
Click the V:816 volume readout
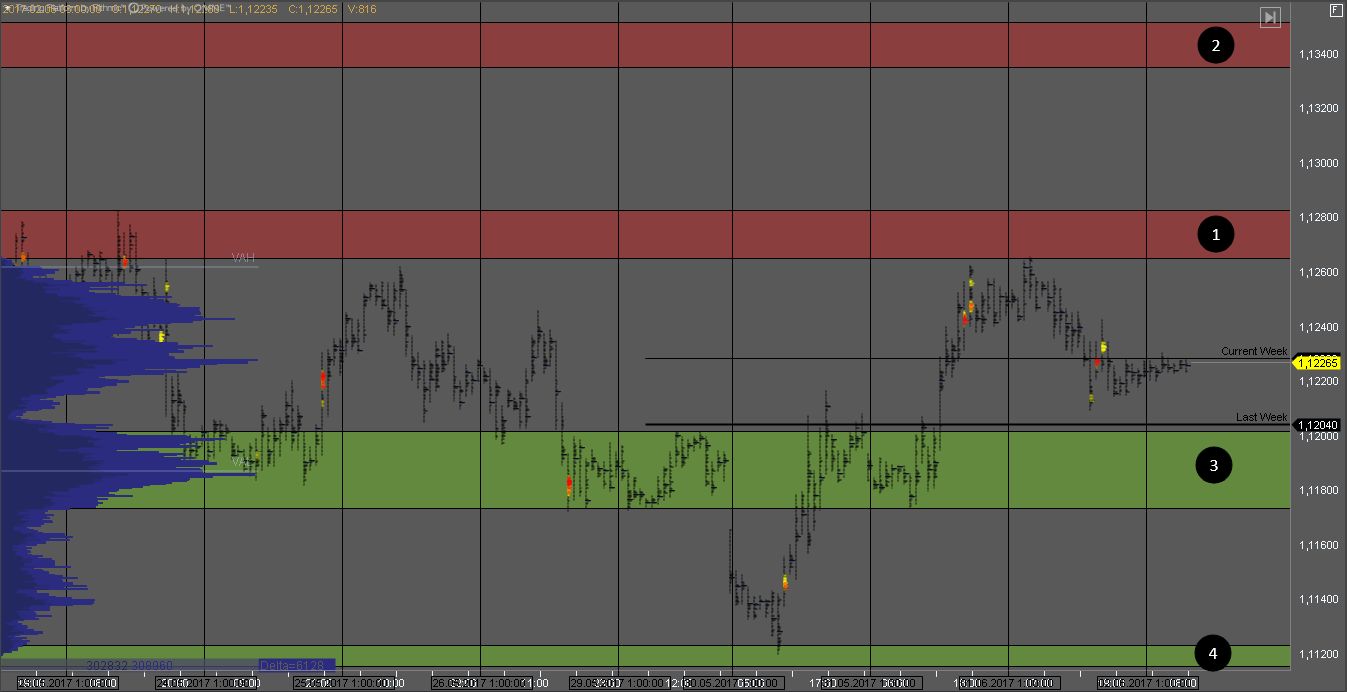tap(361, 9)
